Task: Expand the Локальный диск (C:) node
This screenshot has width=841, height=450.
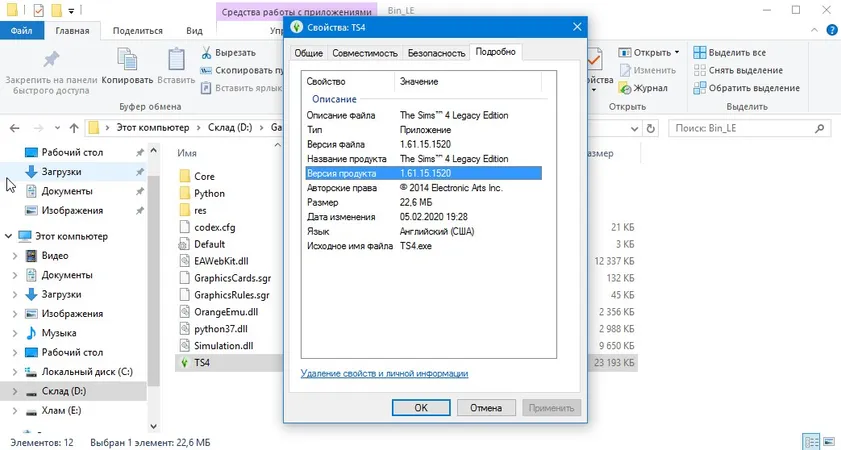Action: [x=15, y=372]
